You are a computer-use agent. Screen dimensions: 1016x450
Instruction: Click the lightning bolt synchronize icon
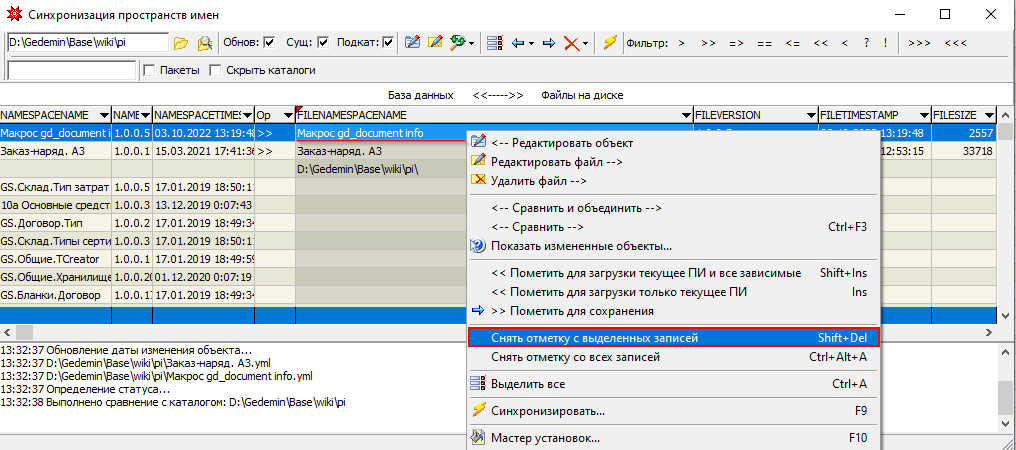coord(609,43)
